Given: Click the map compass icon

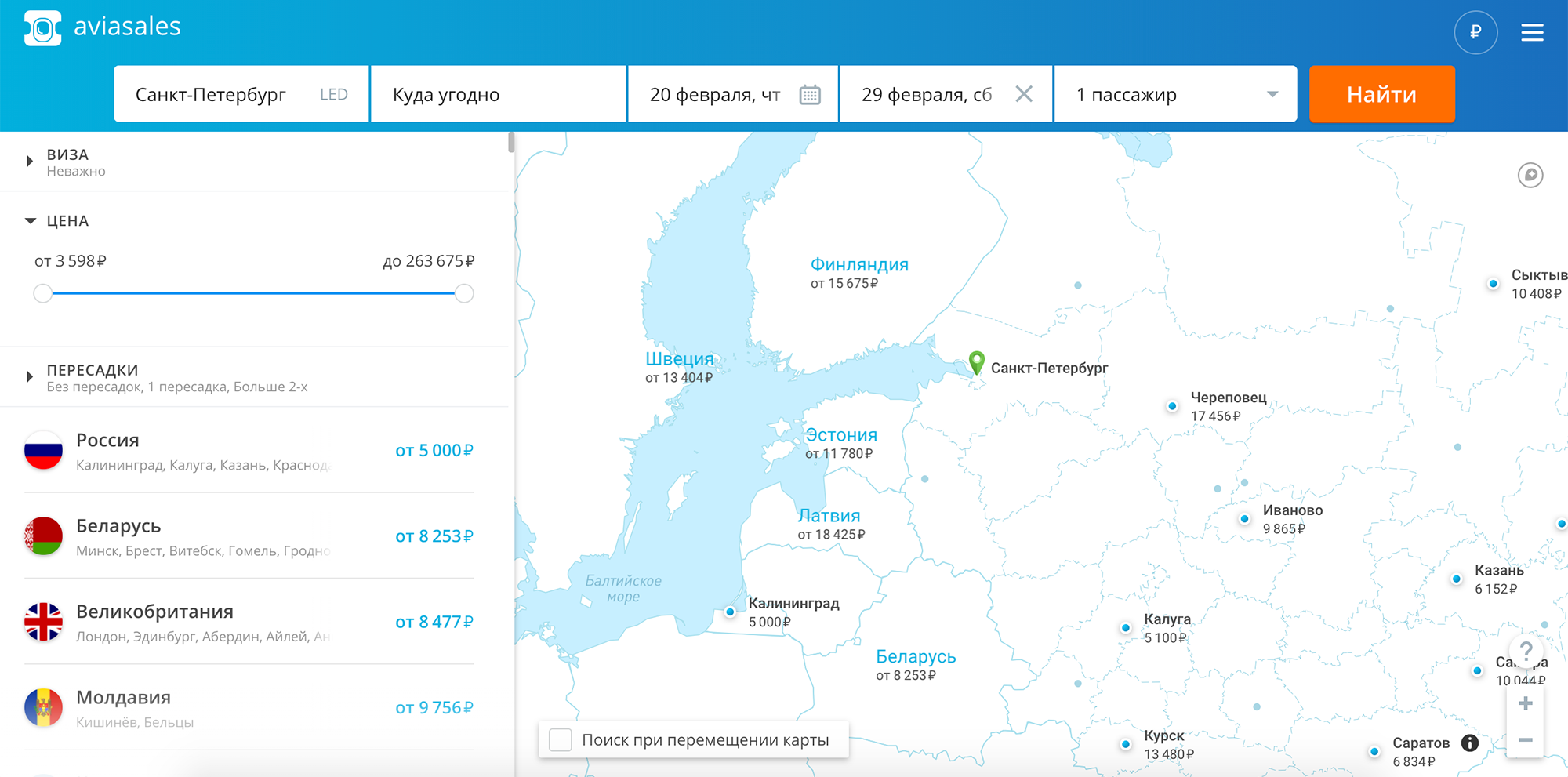Looking at the screenshot, I should 1530,175.
